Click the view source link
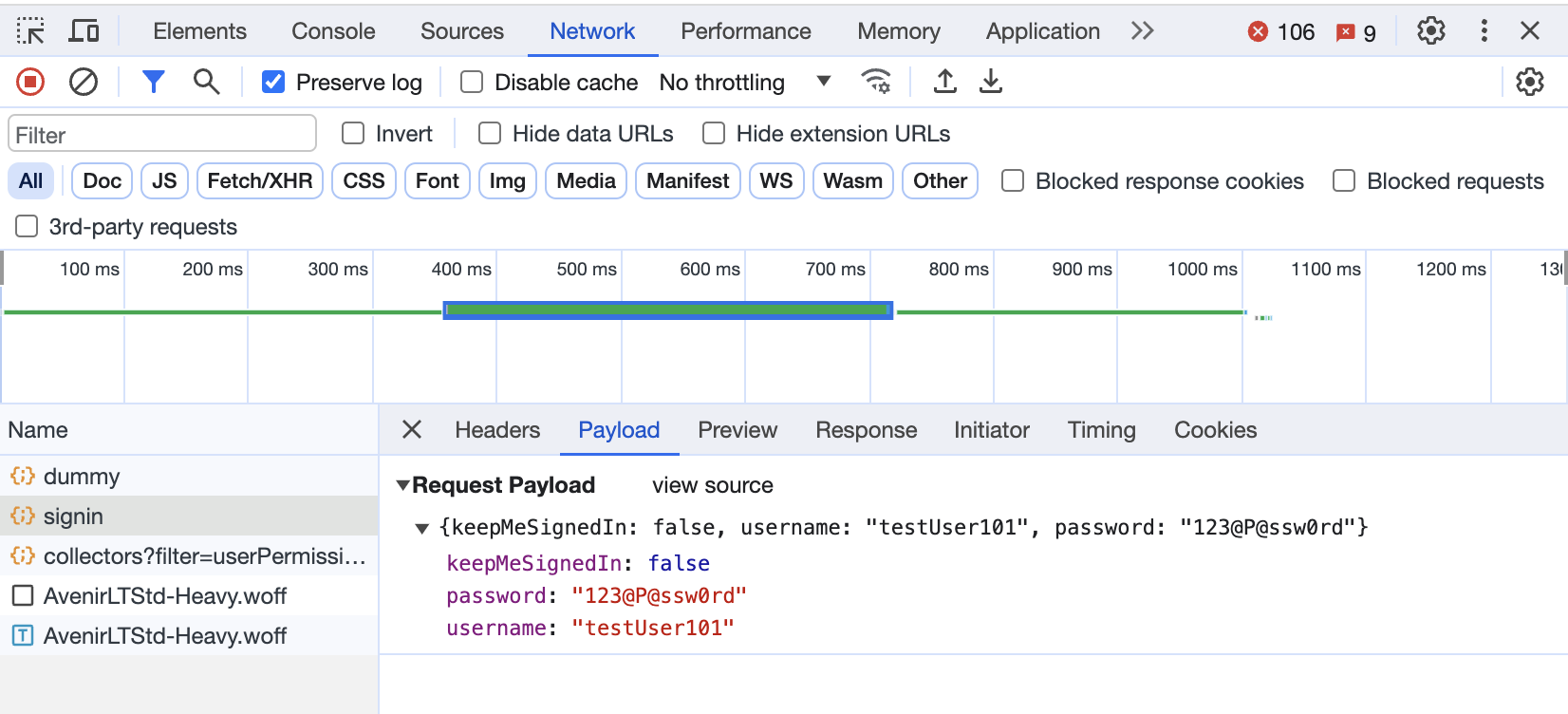1568x714 pixels. click(713, 485)
